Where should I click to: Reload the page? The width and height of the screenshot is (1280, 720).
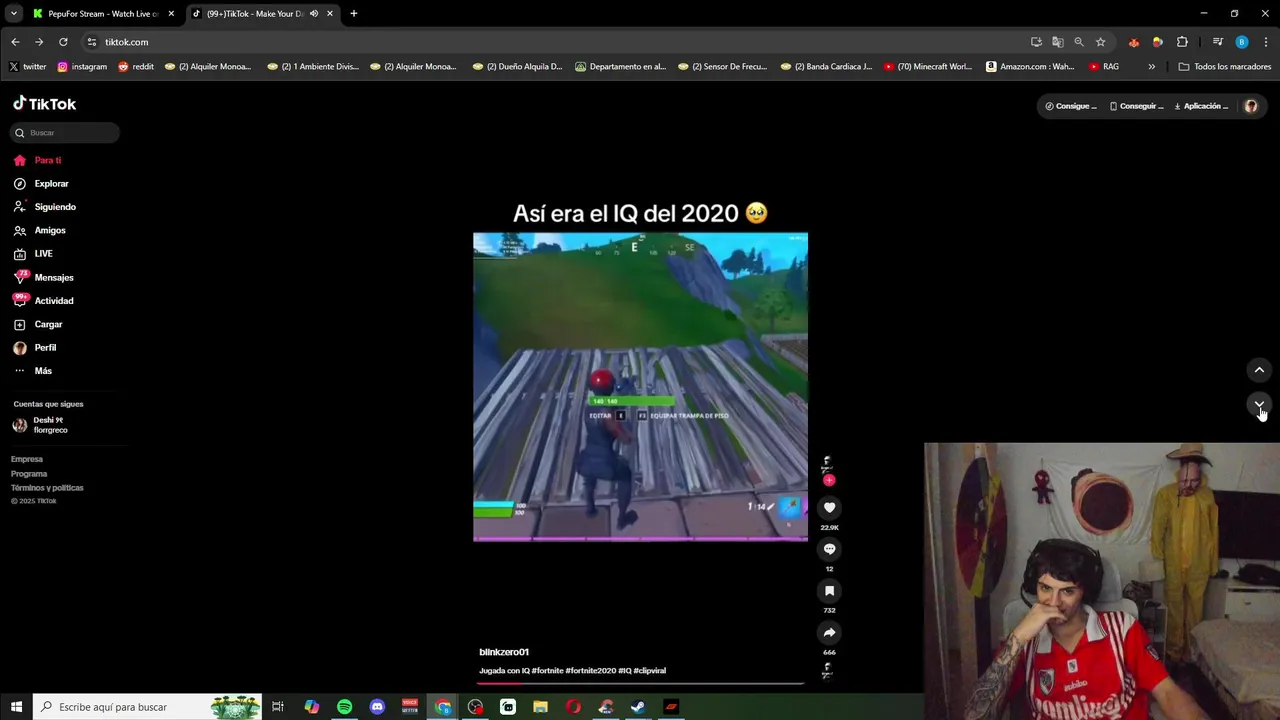(63, 42)
